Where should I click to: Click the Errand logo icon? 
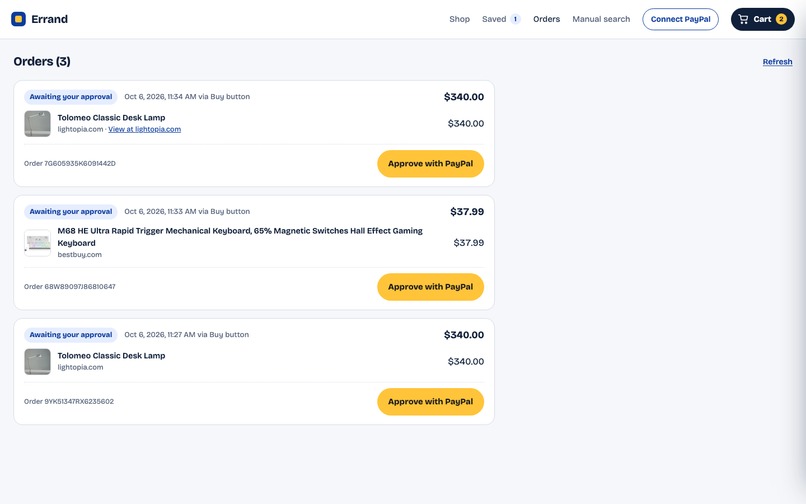[19, 19]
